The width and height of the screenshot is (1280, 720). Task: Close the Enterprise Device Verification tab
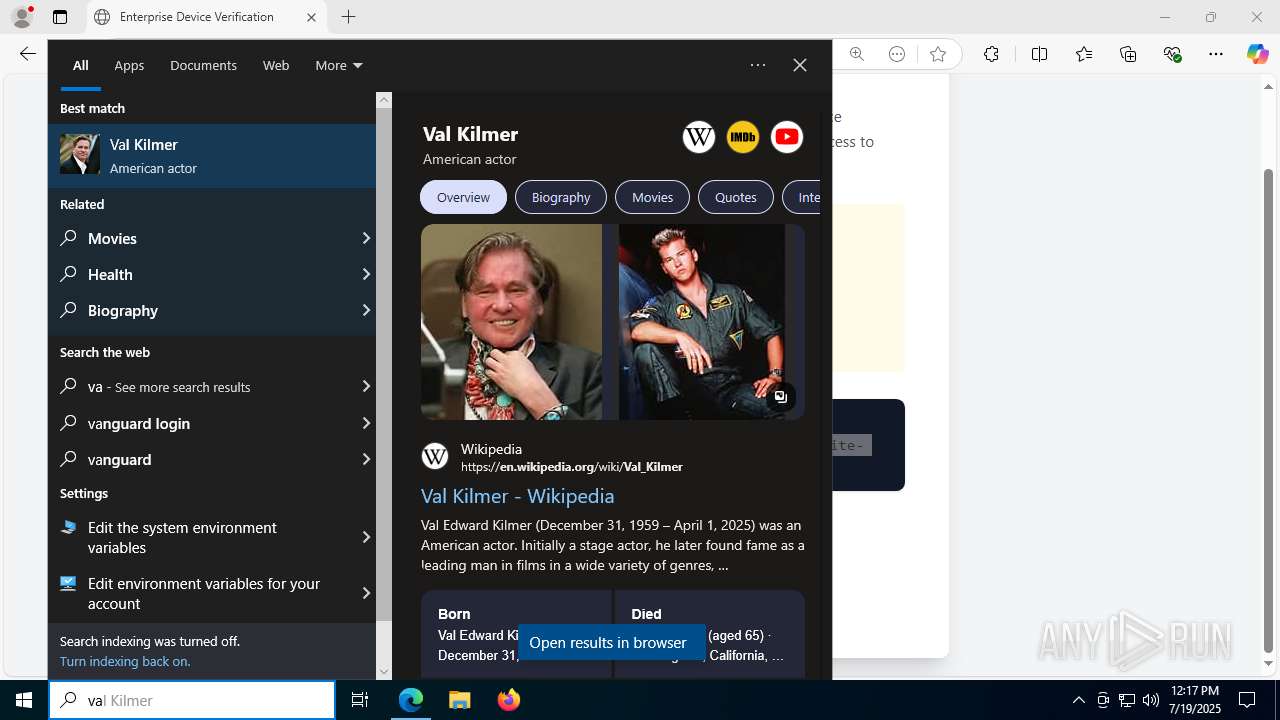(x=311, y=17)
